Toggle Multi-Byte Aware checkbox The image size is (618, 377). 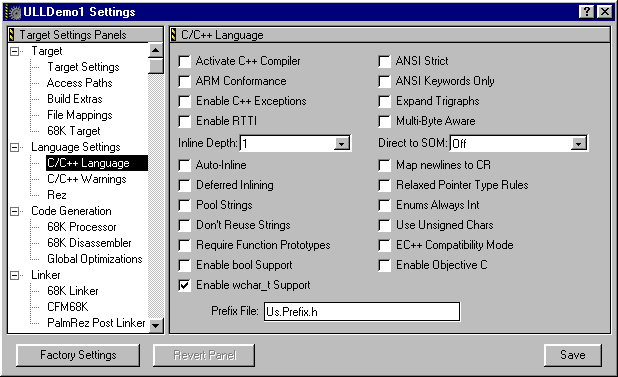(x=384, y=121)
